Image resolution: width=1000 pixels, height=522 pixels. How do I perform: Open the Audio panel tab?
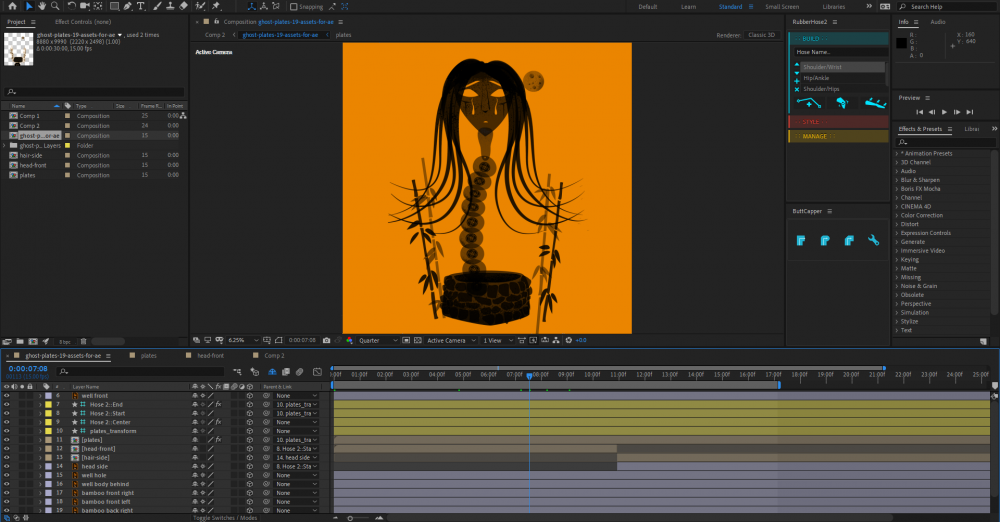pyautogui.click(x=938, y=21)
